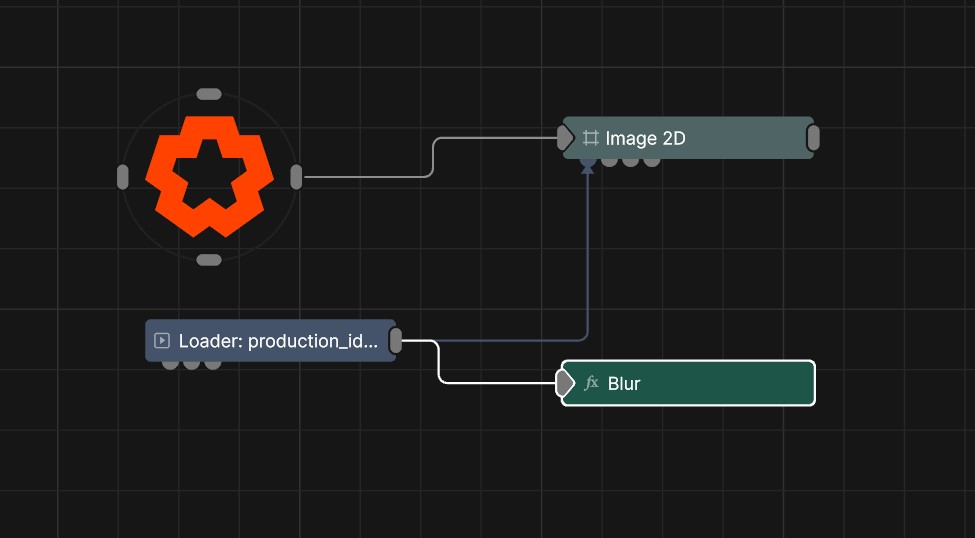Select the Image 2D node label
Screen dimensions: 975x538
(645, 138)
